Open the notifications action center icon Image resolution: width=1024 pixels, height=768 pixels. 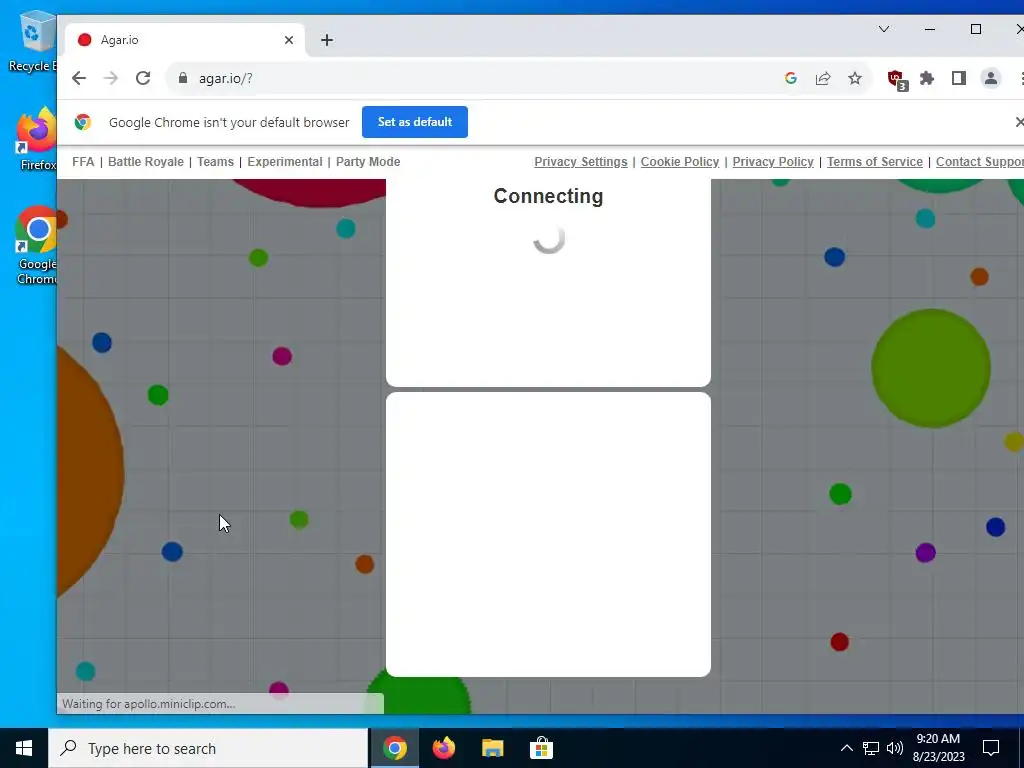(991, 748)
